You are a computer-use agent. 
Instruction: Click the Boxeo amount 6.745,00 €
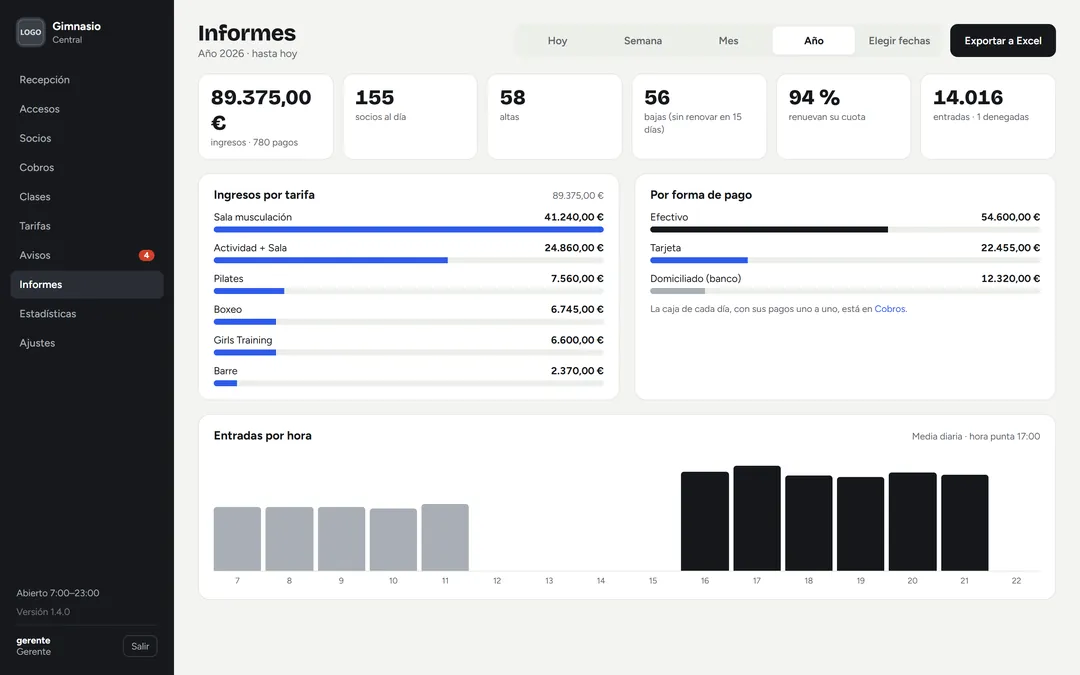tap(577, 309)
